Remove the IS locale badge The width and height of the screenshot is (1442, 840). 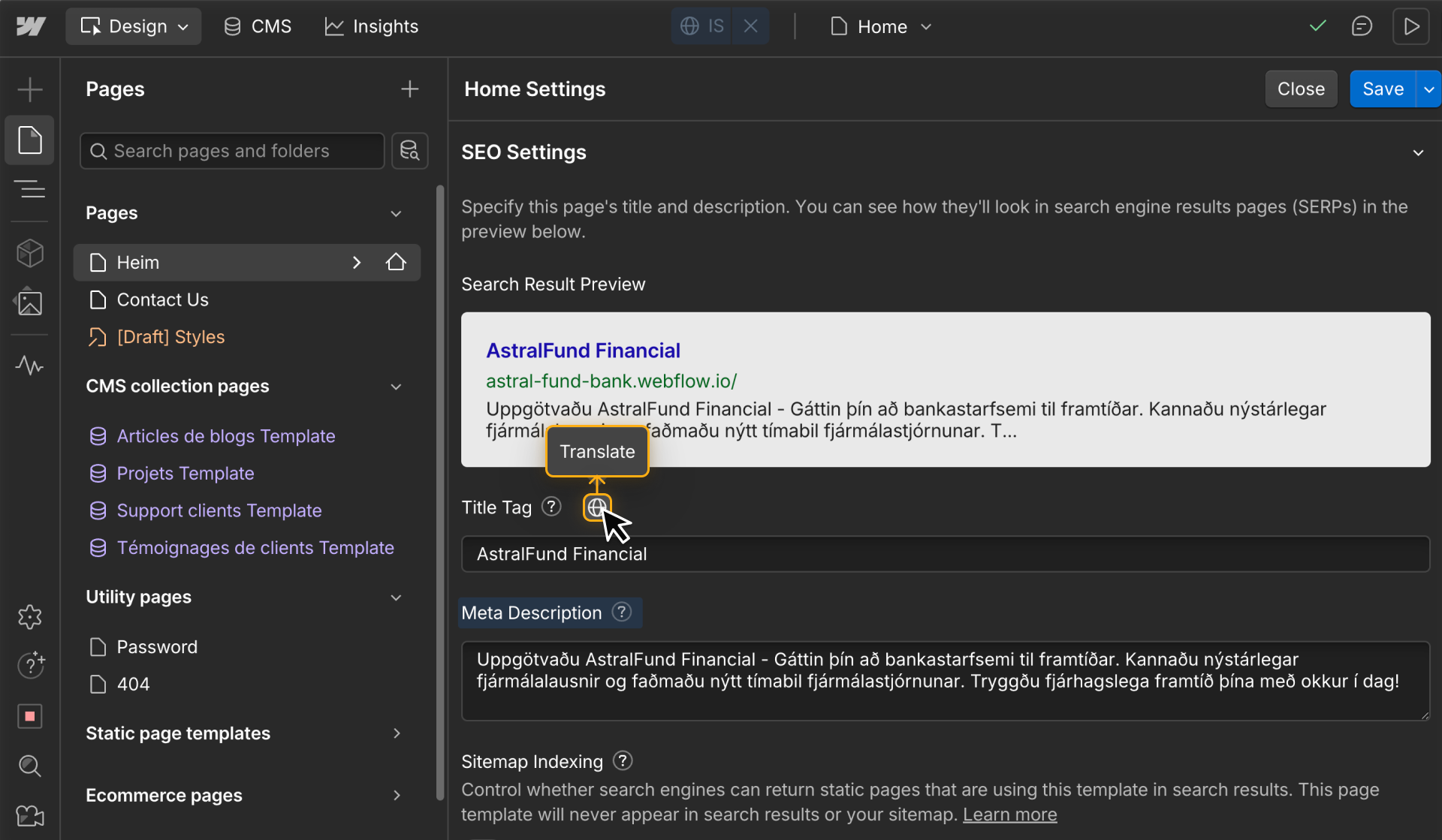(750, 26)
